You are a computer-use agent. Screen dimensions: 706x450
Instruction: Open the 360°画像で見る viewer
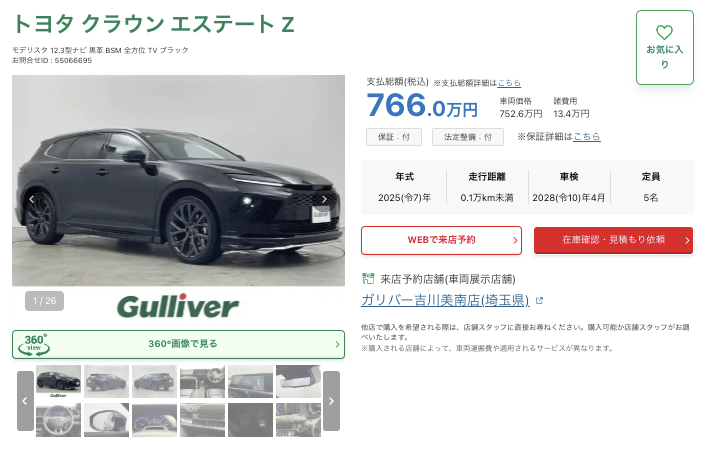178,345
